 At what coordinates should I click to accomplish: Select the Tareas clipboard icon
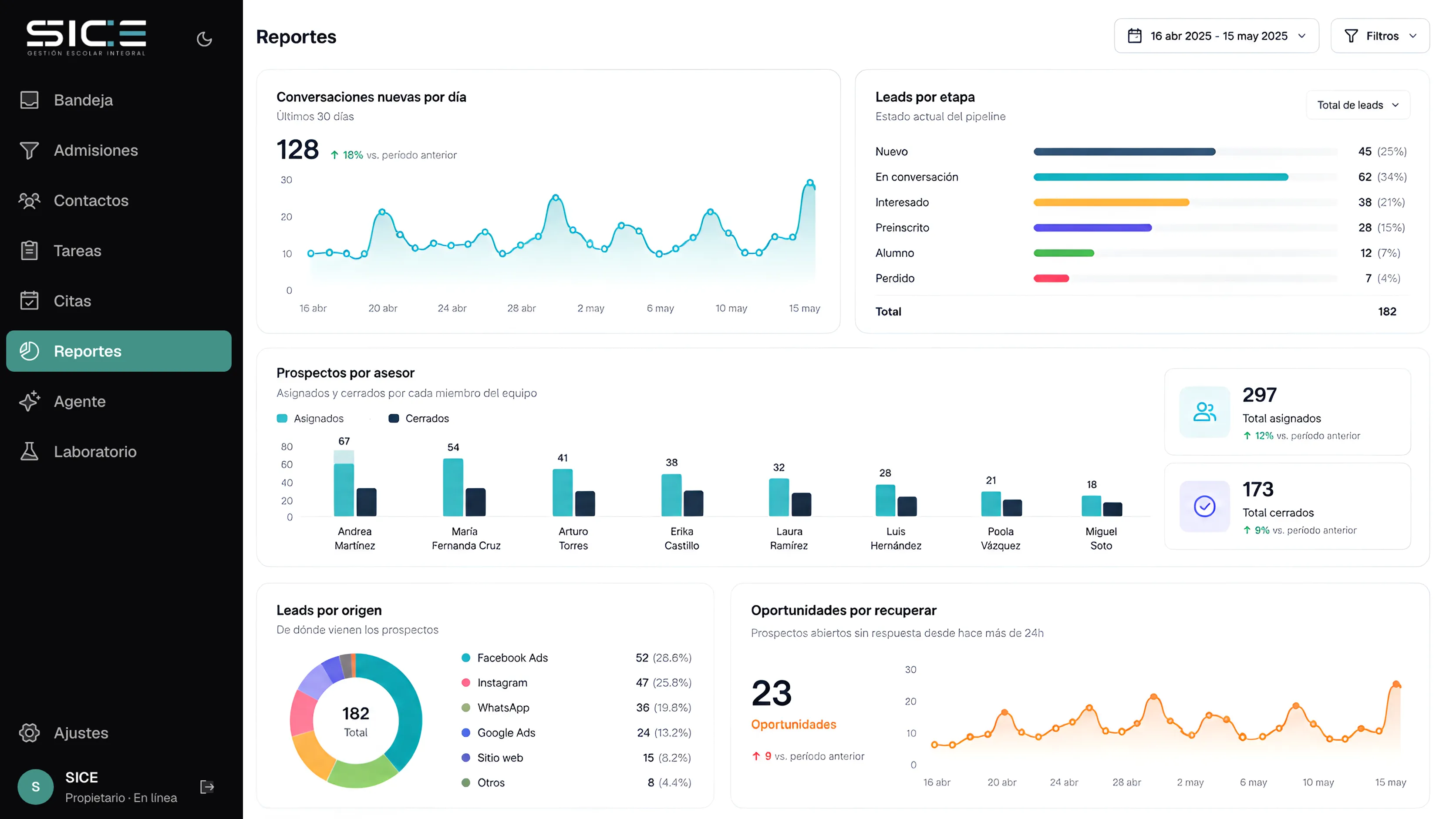pyautogui.click(x=30, y=250)
